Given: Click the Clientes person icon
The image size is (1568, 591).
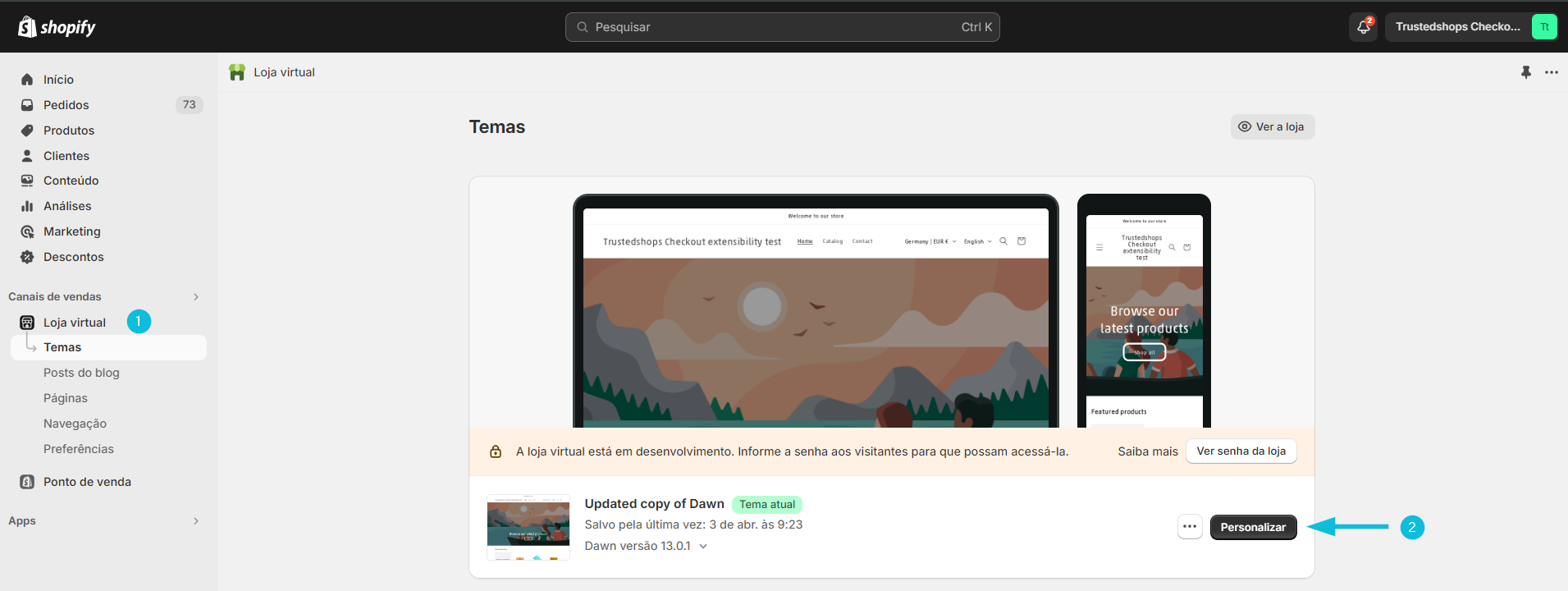Looking at the screenshot, I should (27, 156).
